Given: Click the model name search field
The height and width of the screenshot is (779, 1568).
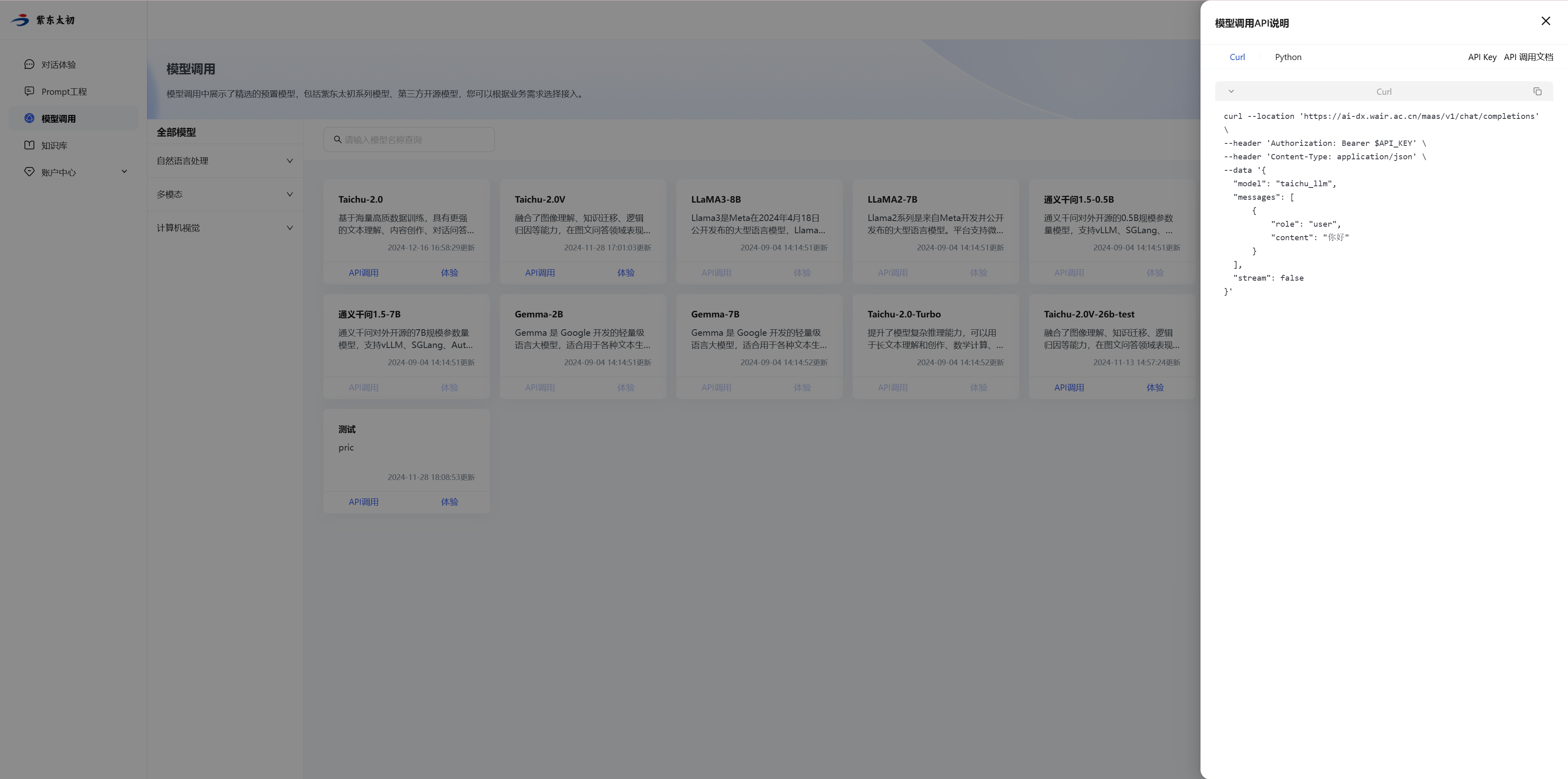Looking at the screenshot, I should pos(417,139).
